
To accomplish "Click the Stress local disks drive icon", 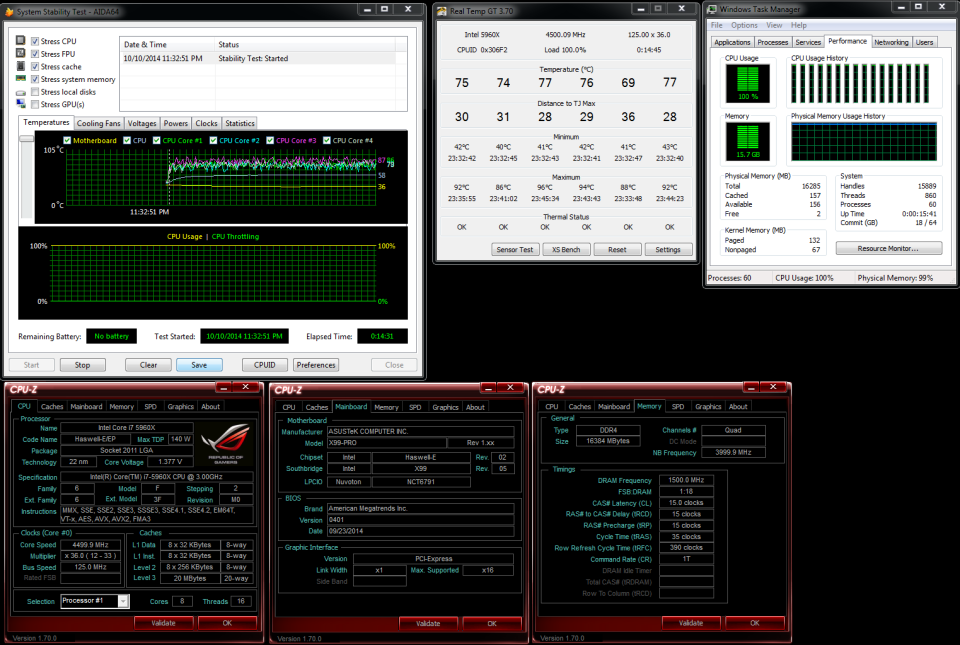I will pyautogui.click(x=21, y=92).
